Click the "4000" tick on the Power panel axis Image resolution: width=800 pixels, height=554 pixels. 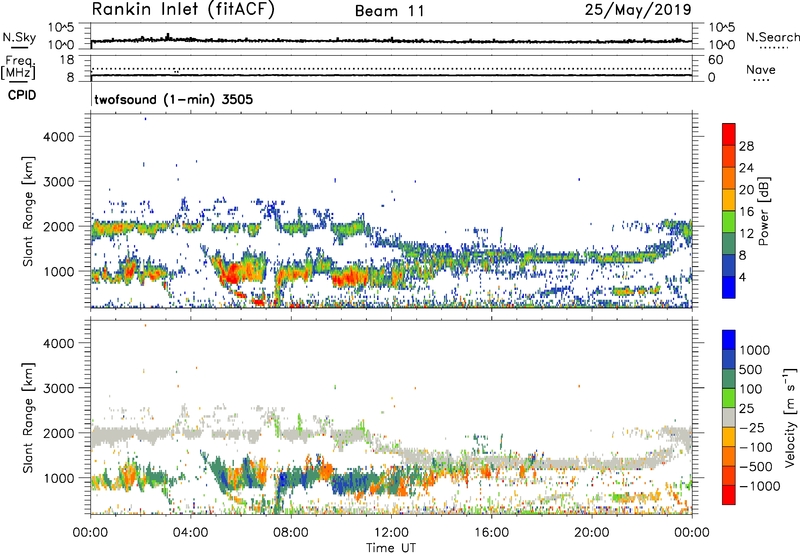point(59,137)
